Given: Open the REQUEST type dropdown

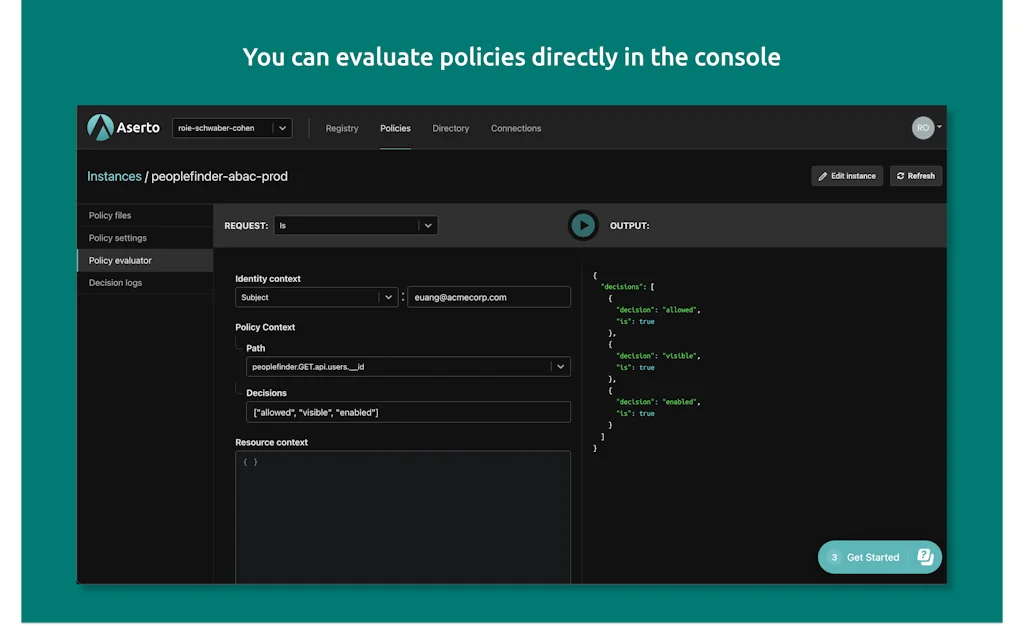Looking at the screenshot, I should tap(427, 226).
